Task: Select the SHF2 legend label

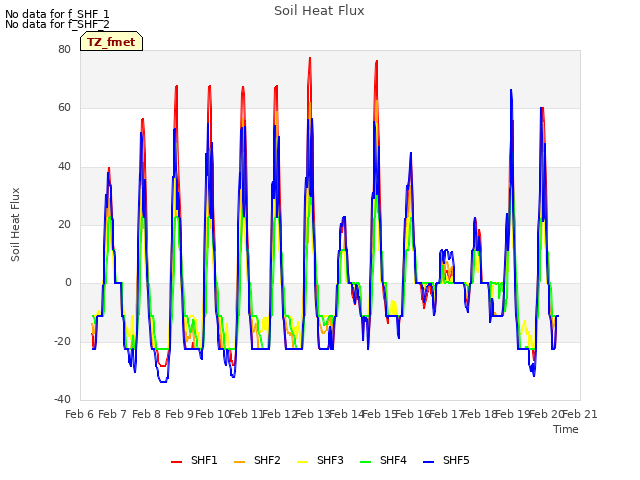Action: (x=267, y=460)
